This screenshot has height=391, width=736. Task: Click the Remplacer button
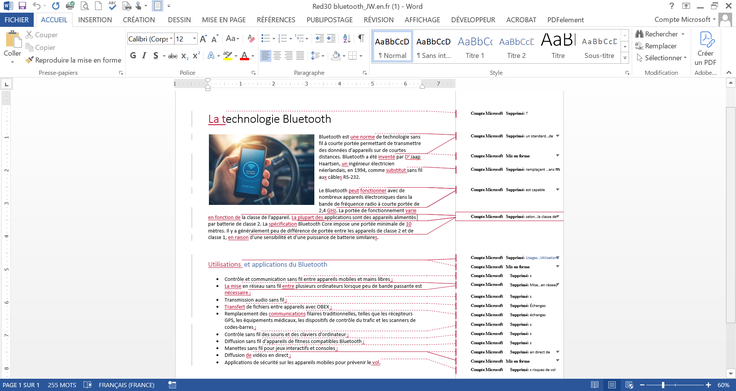point(656,46)
